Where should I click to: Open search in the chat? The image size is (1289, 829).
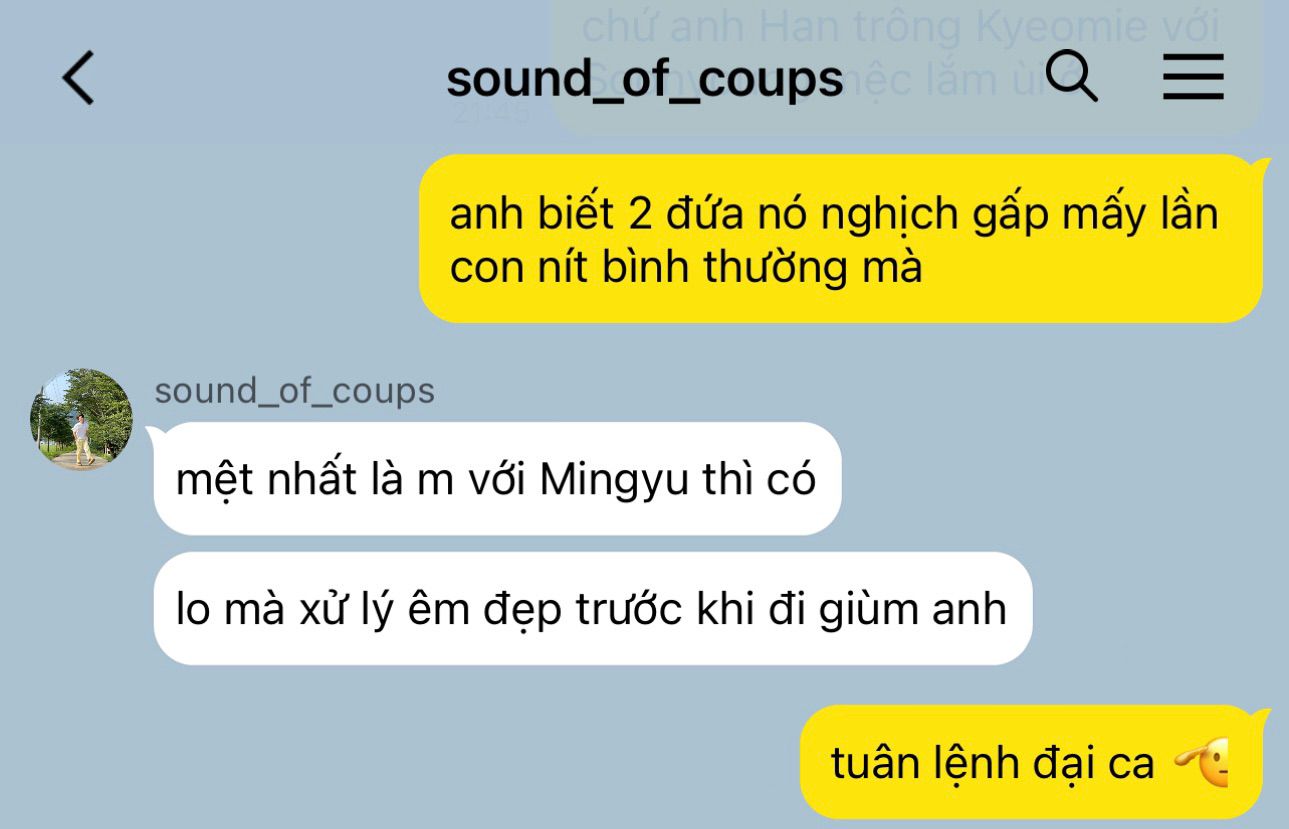pyautogui.click(x=1072, y=76)
